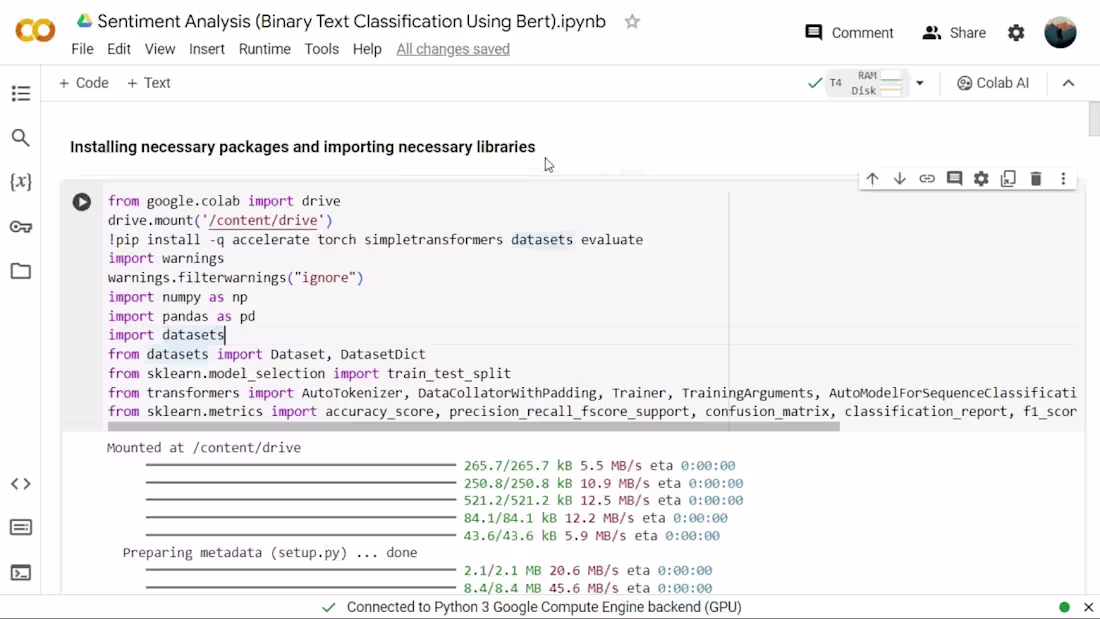
Task: Open the Tools menu
Action: tap(321, 48)
